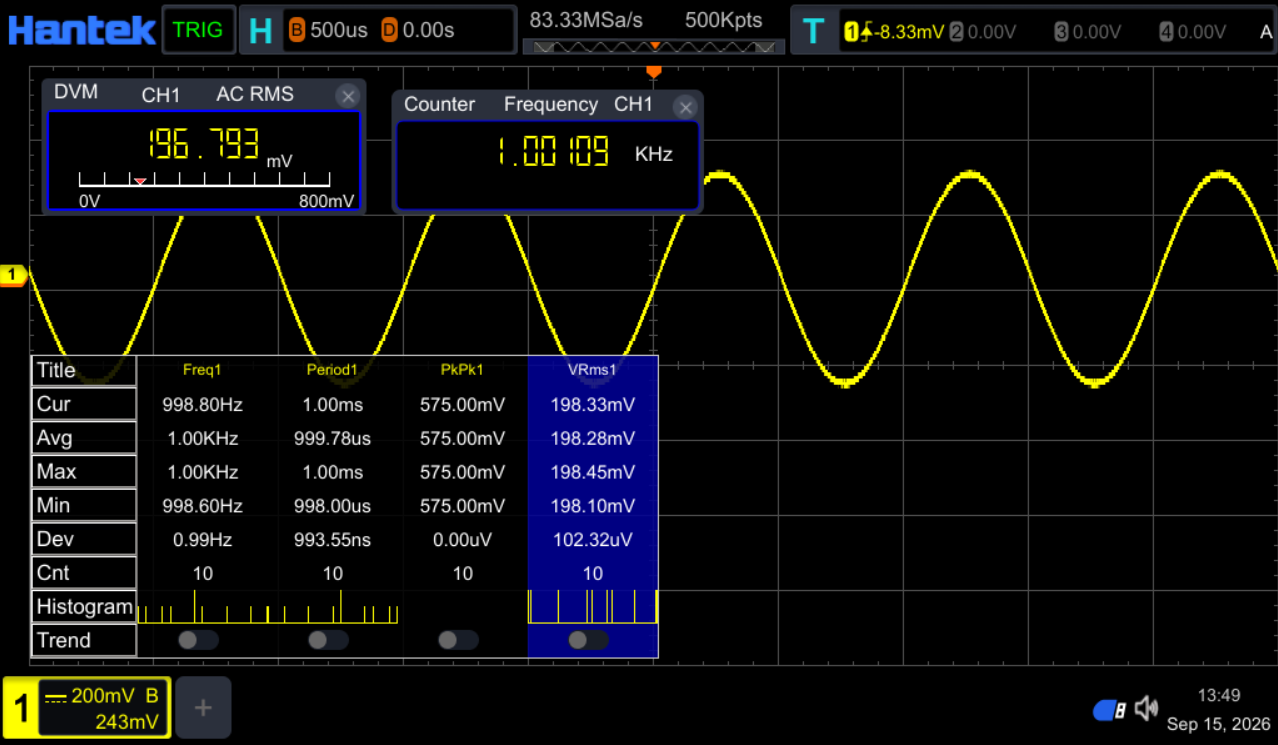Viewport: 1278px width, 745px height.
Task: Open channel 1 200mV settings
Action: click(87, 709)
